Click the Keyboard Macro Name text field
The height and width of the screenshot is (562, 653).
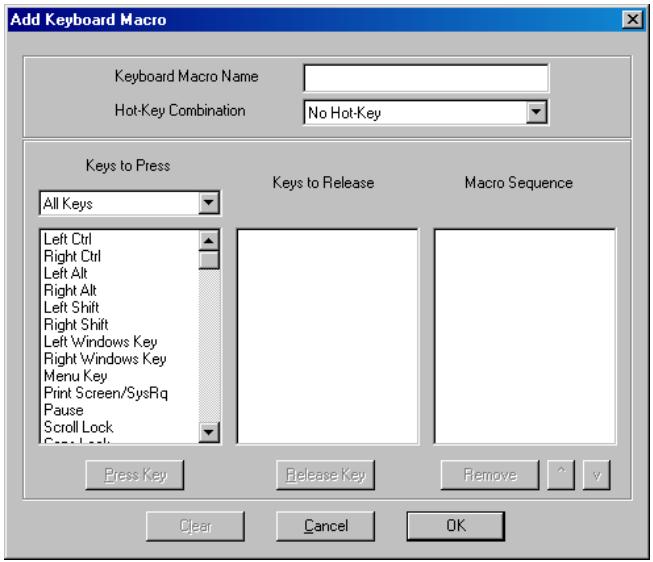click(426, 78)
